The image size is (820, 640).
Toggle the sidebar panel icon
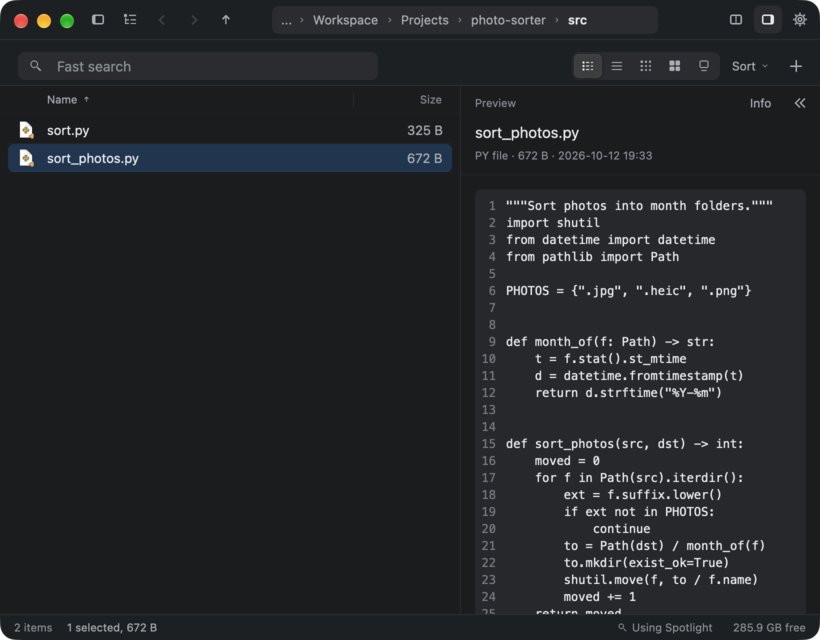click(98, 20)
